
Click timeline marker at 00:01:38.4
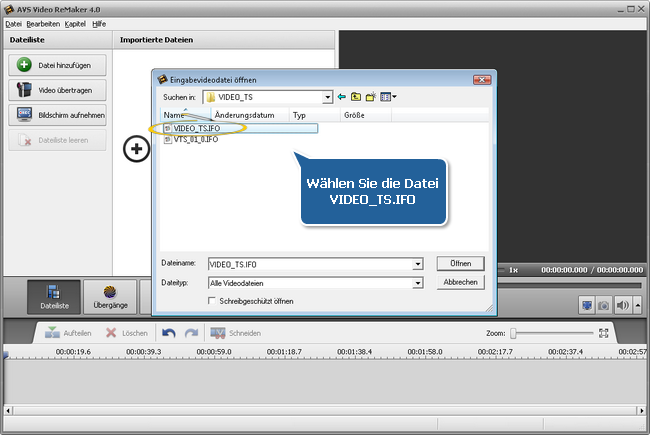pyautogui.click(x=354, y=352)
